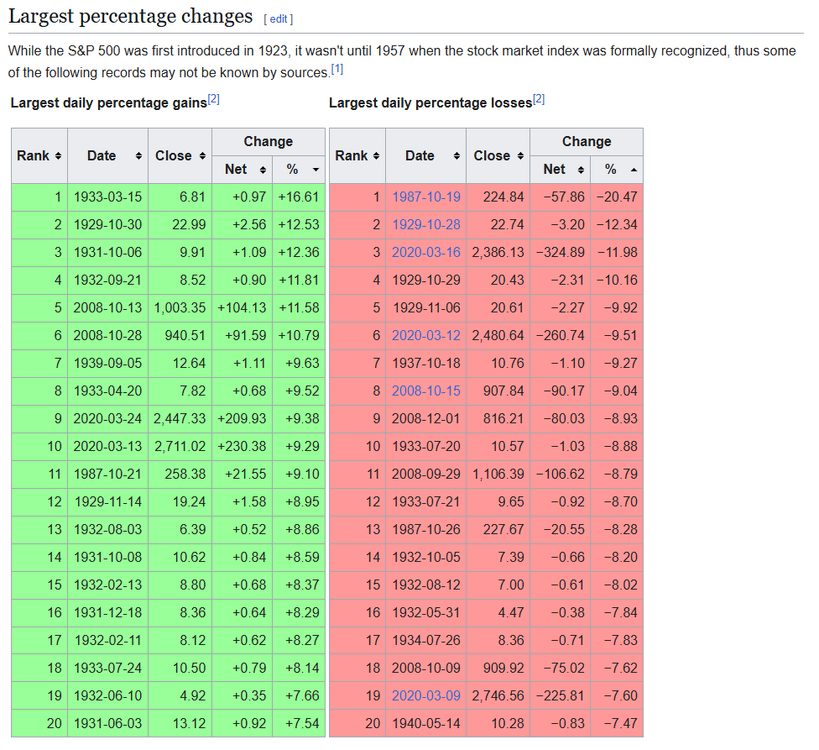Select the 1,106.39 close value
Image resolution: width=819 pixels, height=750 pixels.
click(x=498, y=474)
